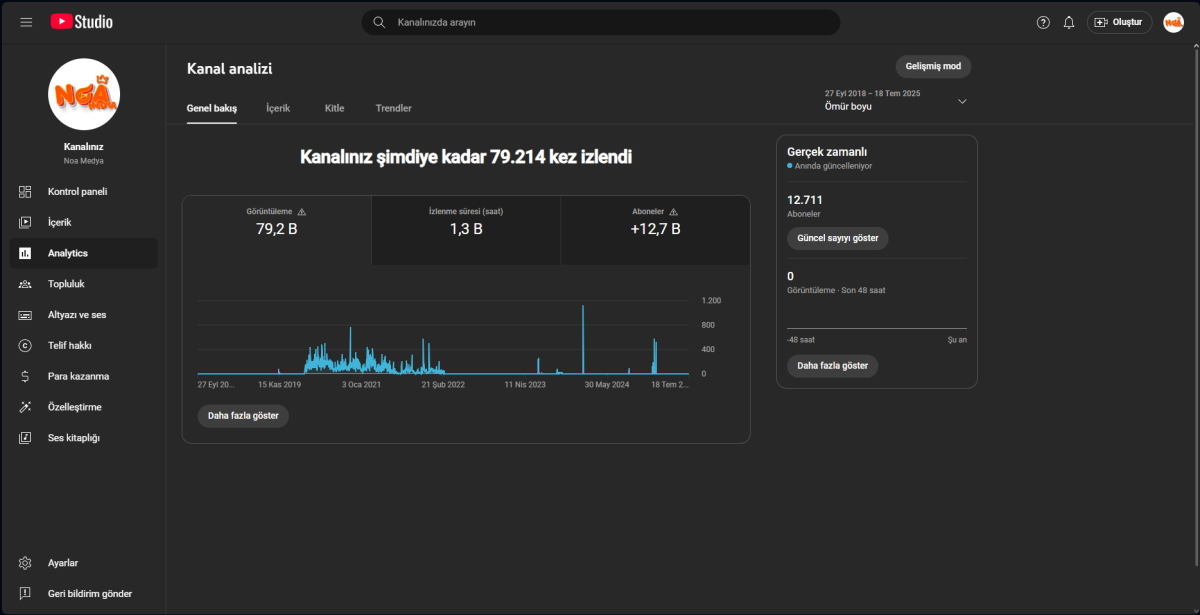Click the Telif hakkı copyright icon
The image size is (1200, 615).
click(26, 346)
